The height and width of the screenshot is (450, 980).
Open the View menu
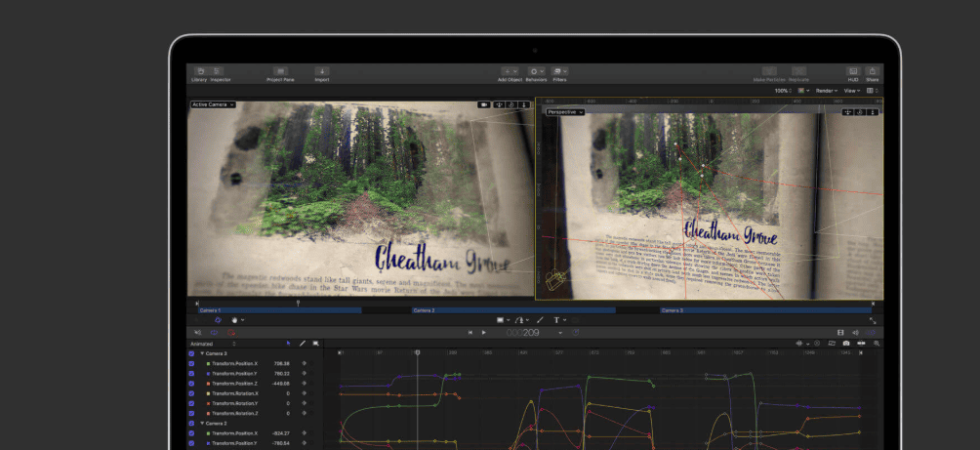852,91
